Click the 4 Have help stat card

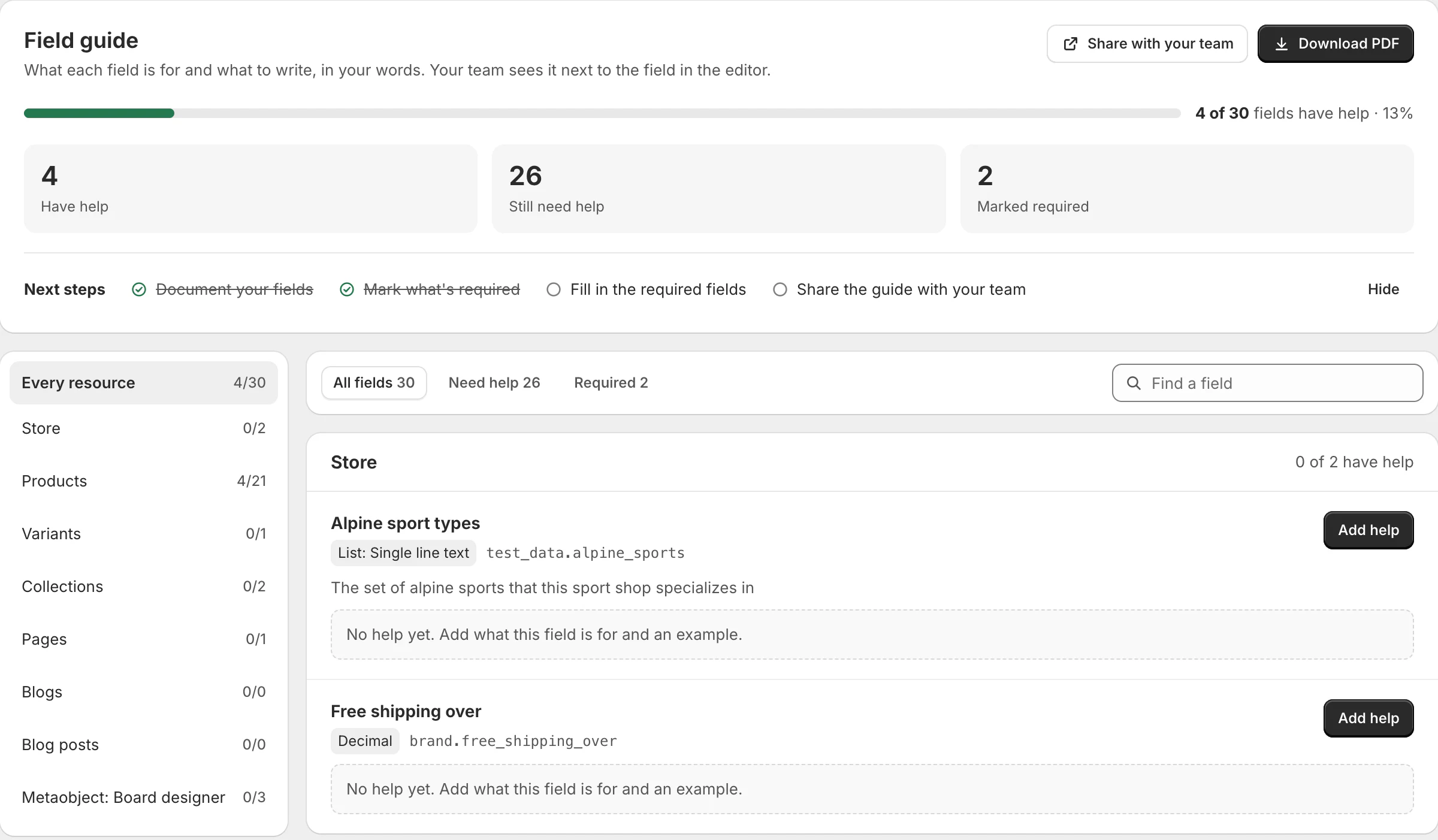[250, 189]
